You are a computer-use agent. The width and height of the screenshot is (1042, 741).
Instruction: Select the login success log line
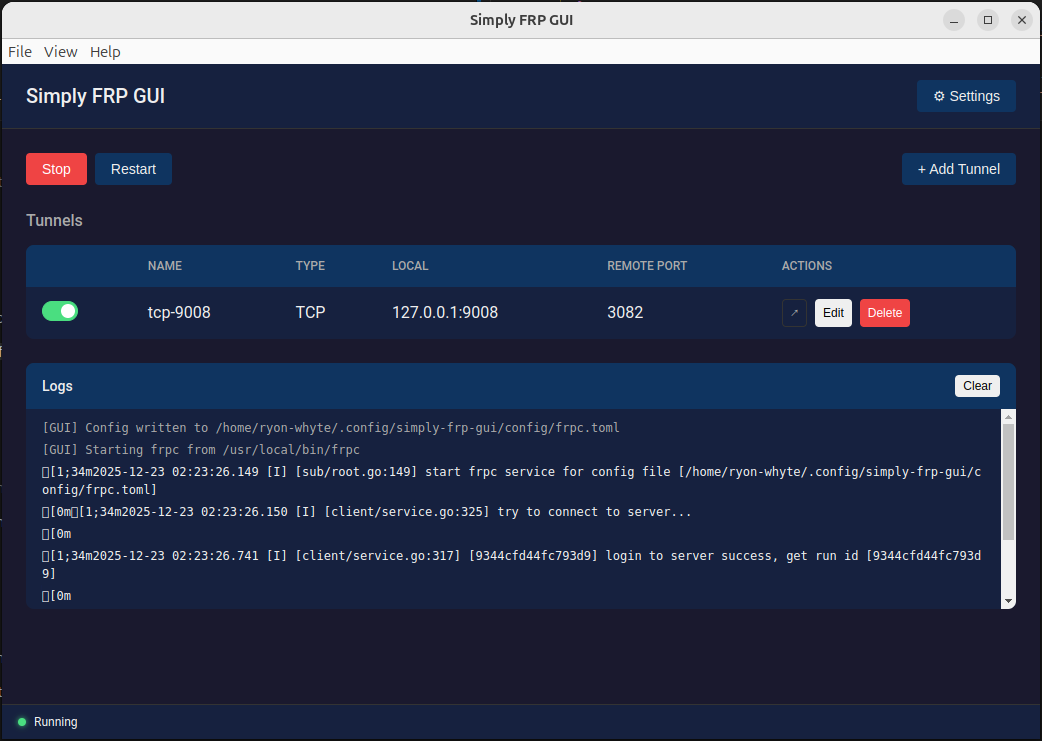500,555
